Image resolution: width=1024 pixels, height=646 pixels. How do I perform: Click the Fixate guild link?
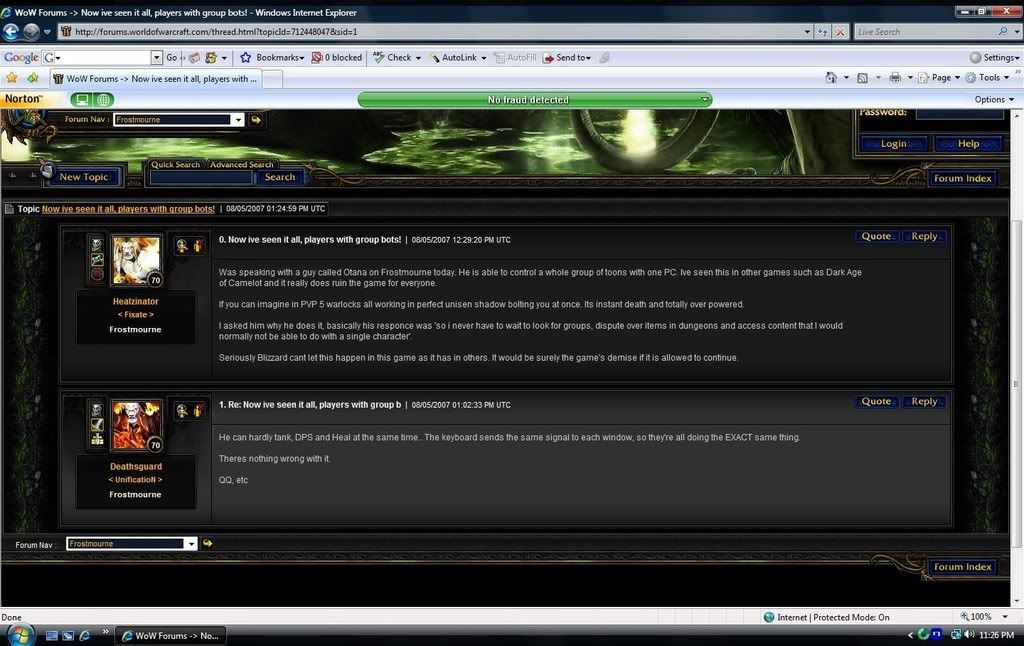click(x=135, y=315)
